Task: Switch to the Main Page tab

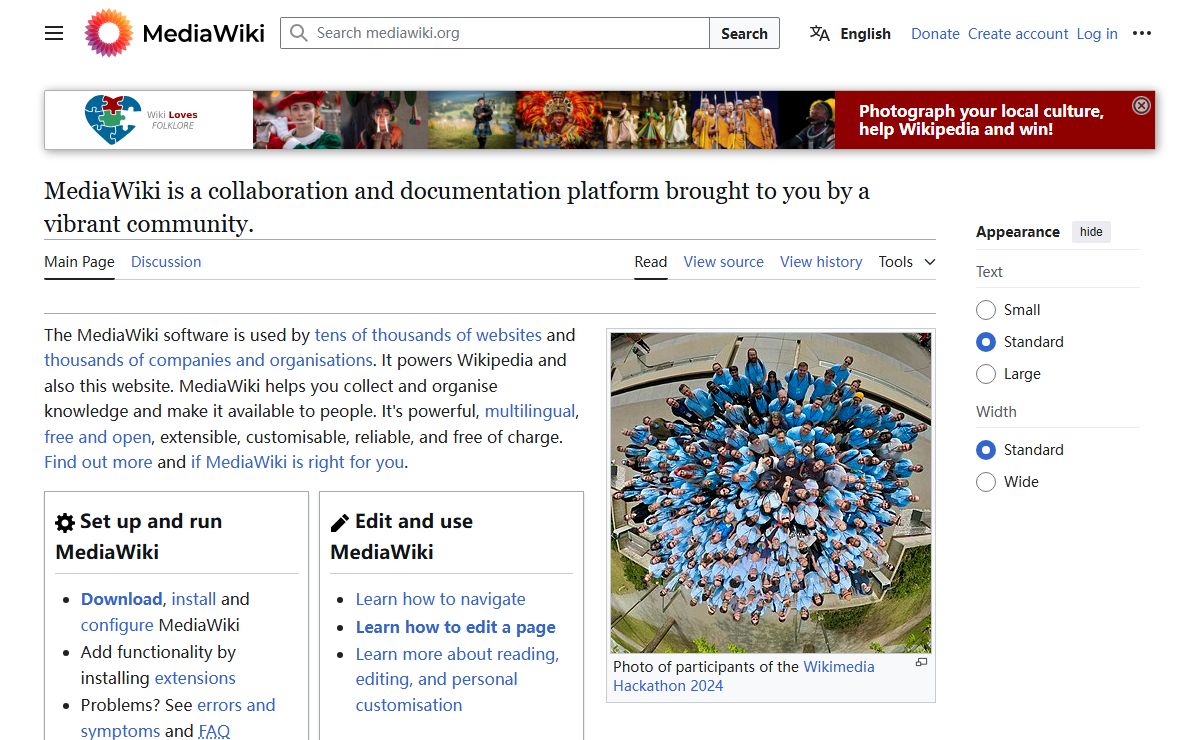Action: pyautogui.click(x=79, y=262)
